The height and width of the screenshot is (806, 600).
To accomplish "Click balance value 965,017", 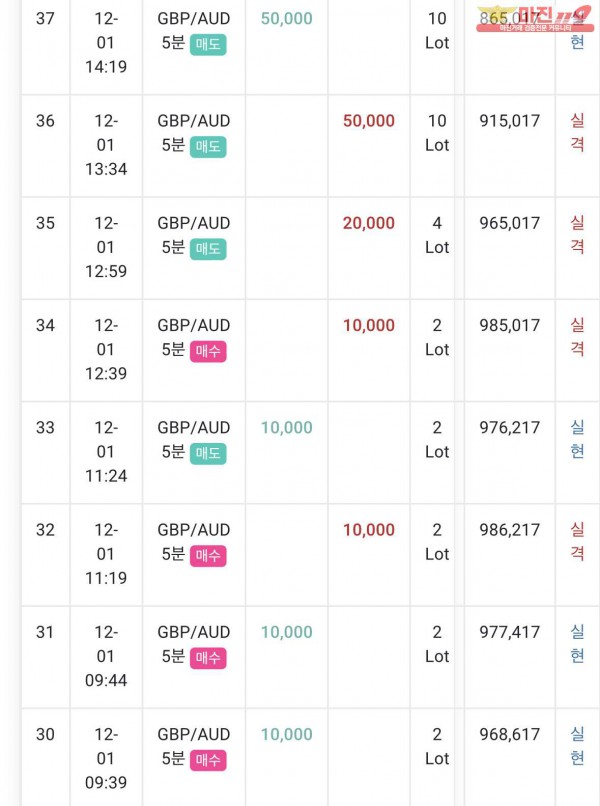I will click(509, 223).
